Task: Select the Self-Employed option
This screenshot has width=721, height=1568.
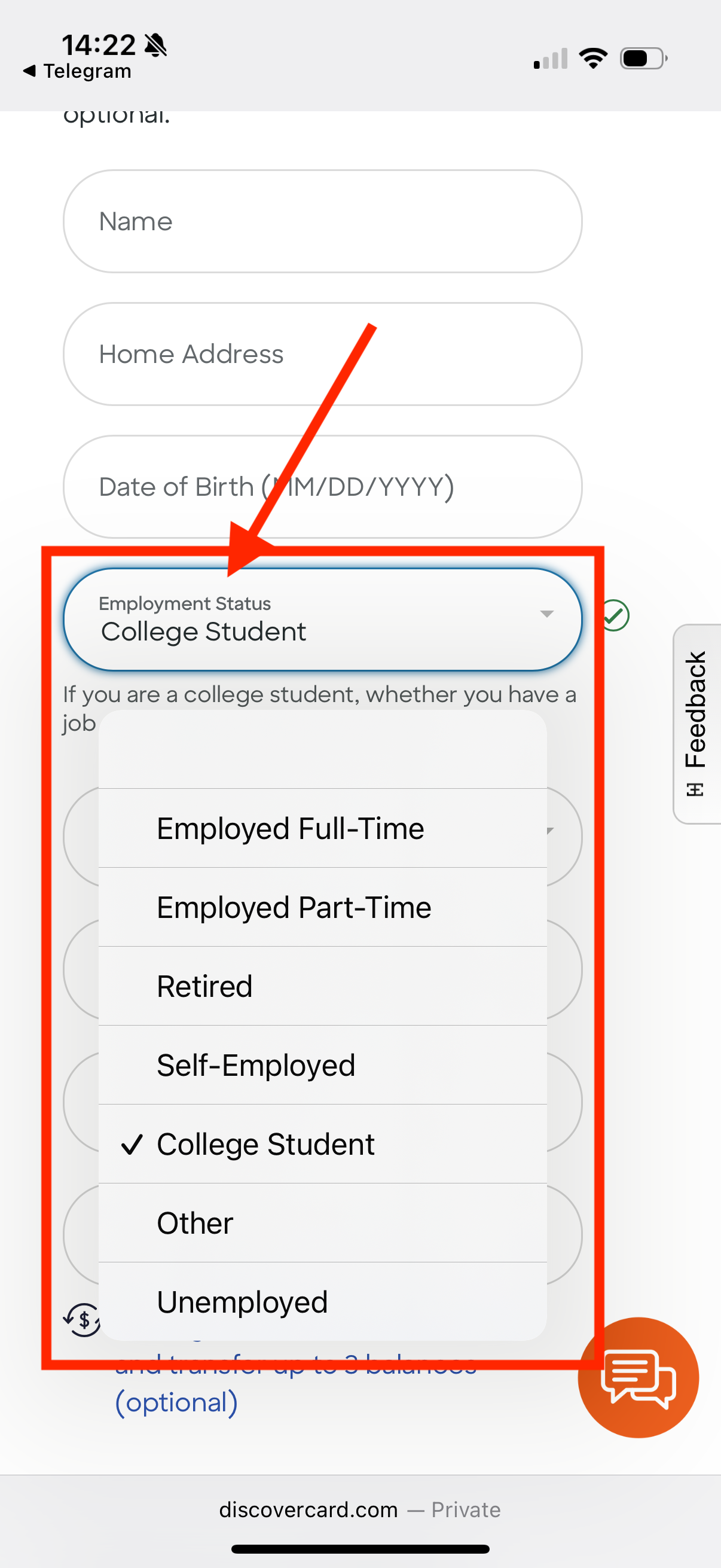Action: 322,1065
